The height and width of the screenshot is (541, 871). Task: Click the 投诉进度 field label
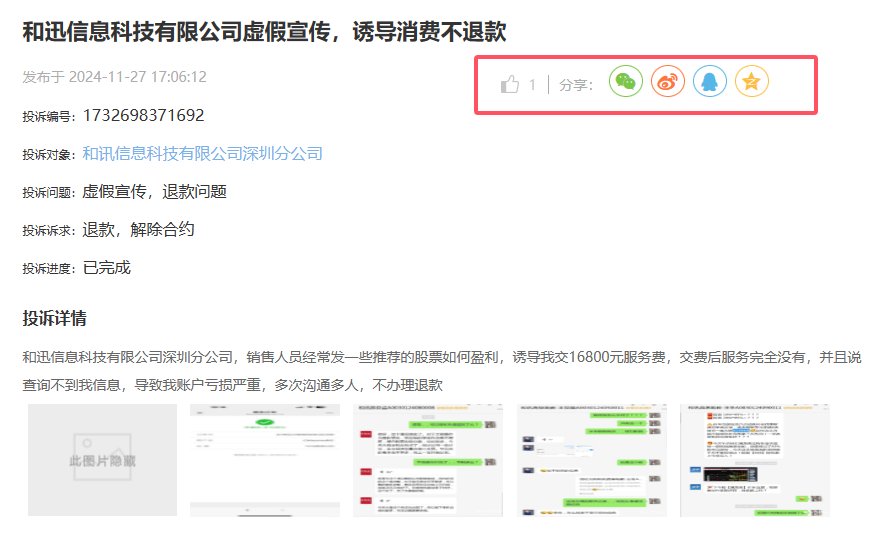[48, 269]
